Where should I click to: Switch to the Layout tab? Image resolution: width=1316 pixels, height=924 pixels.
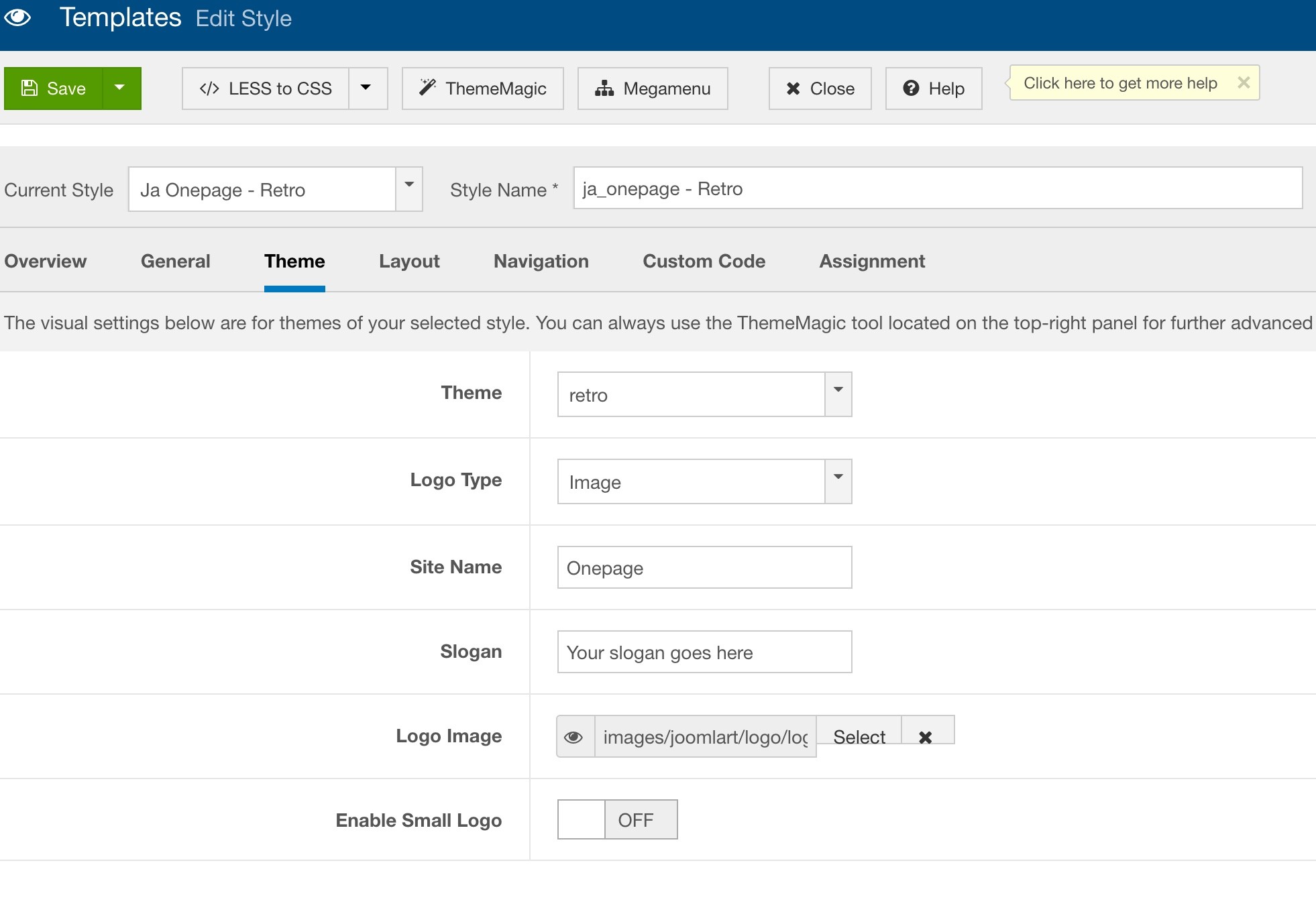point(409,262)
